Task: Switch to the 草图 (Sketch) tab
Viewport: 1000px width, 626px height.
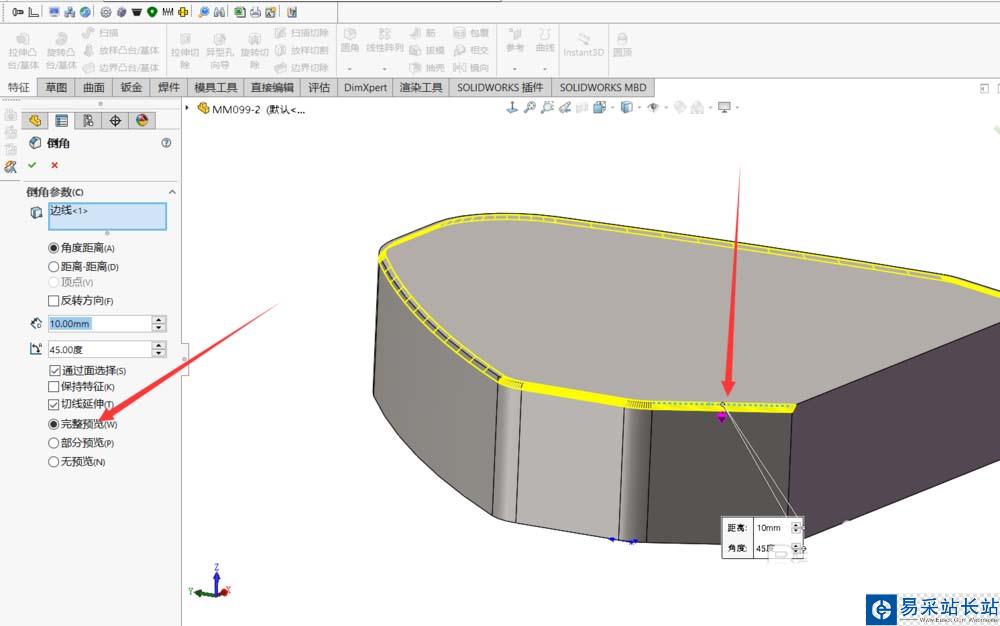Action: pyautogui.click(x=56, y=87)
